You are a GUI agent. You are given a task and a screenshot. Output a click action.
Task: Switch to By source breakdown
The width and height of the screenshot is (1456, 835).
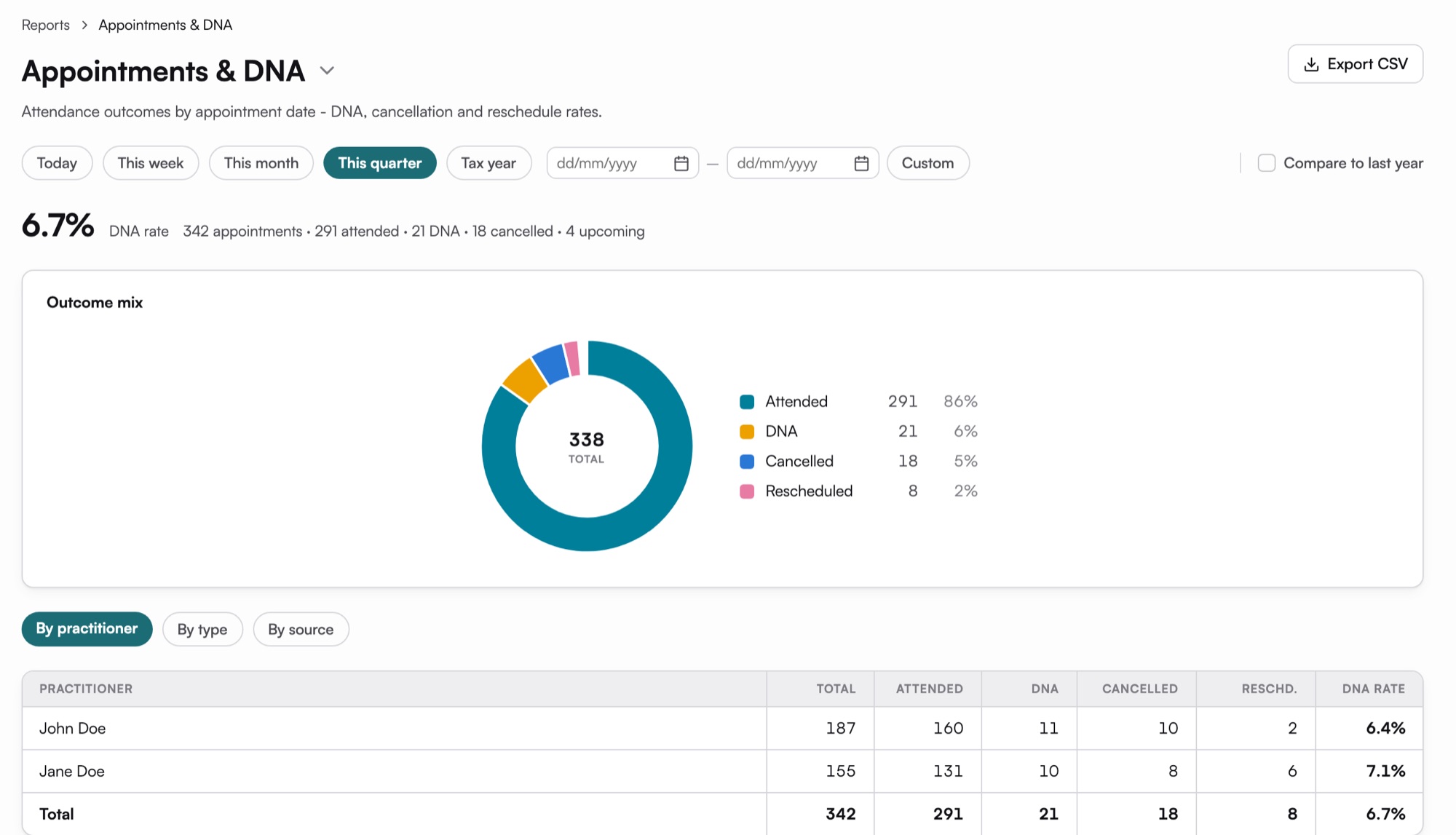[301, 629]
